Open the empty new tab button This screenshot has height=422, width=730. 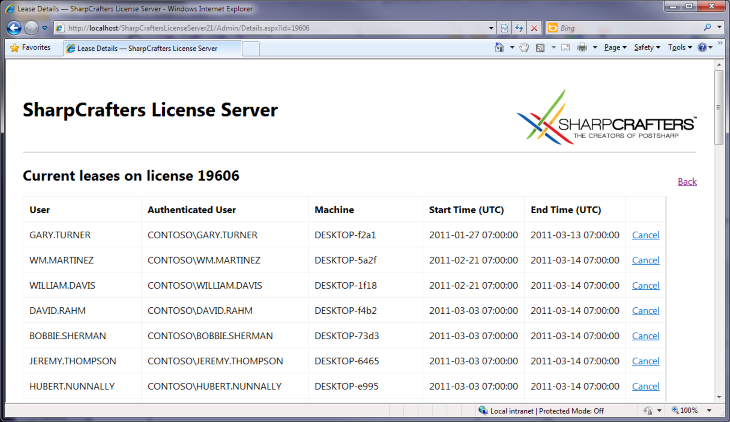coord(250,48)
